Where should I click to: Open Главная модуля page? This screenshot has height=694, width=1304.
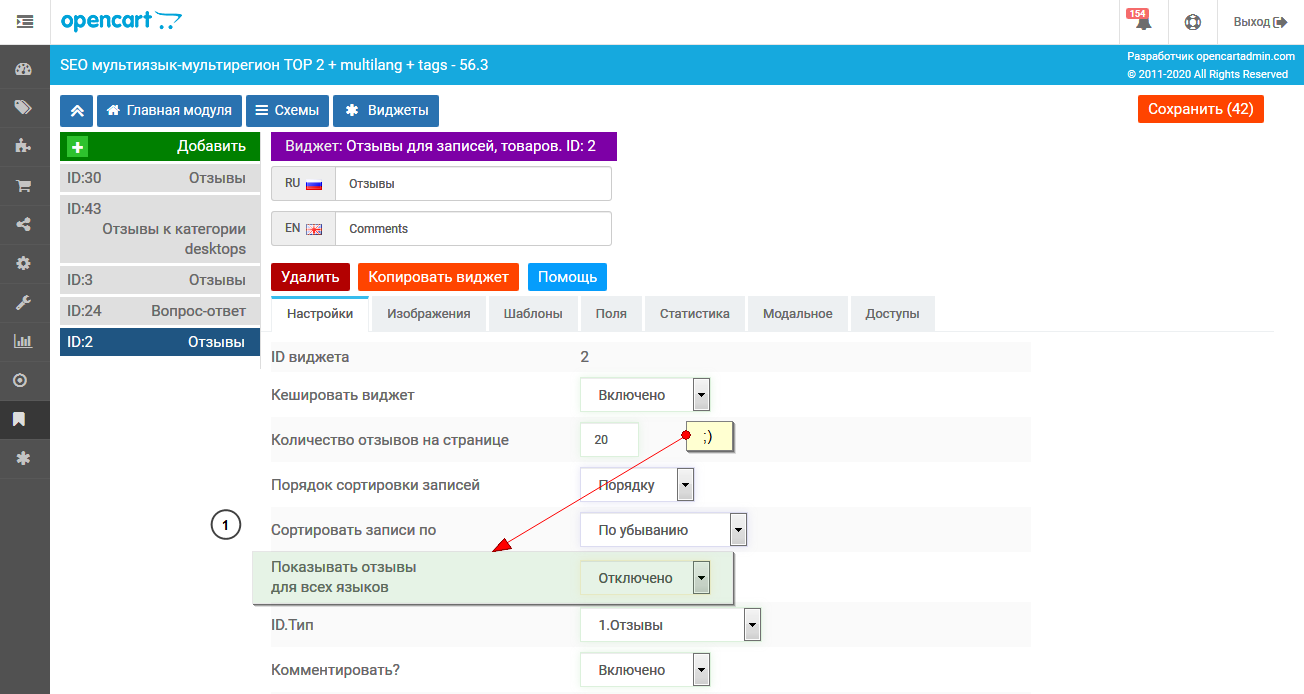coord(169,110)
